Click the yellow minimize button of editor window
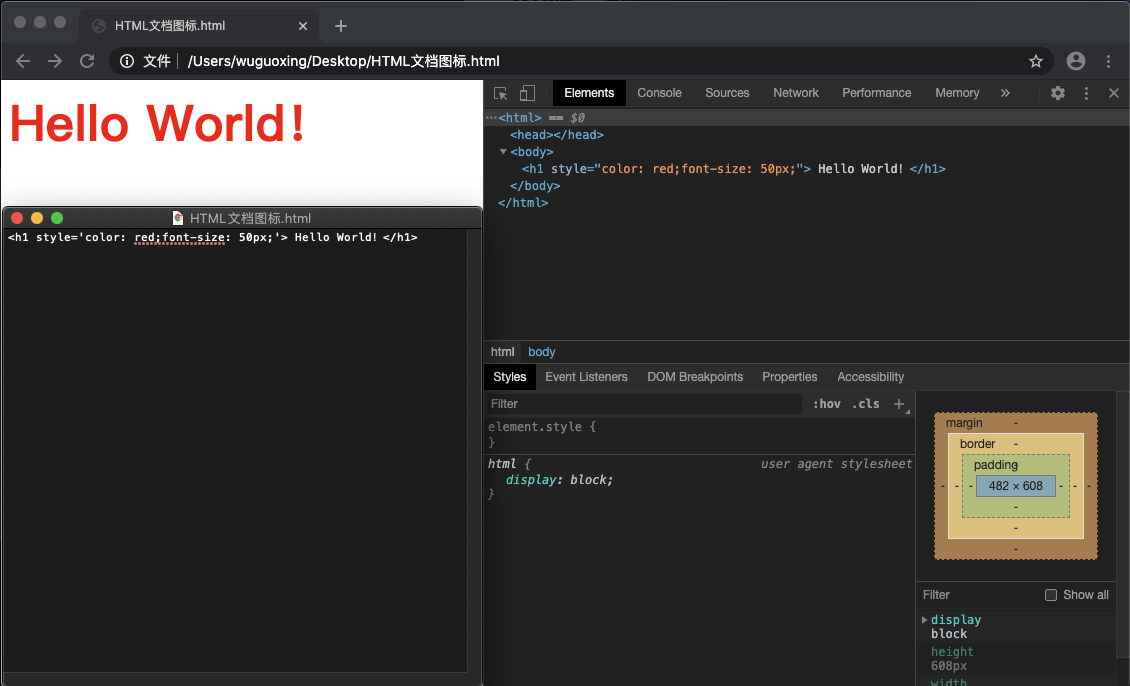 click(37, 218)
